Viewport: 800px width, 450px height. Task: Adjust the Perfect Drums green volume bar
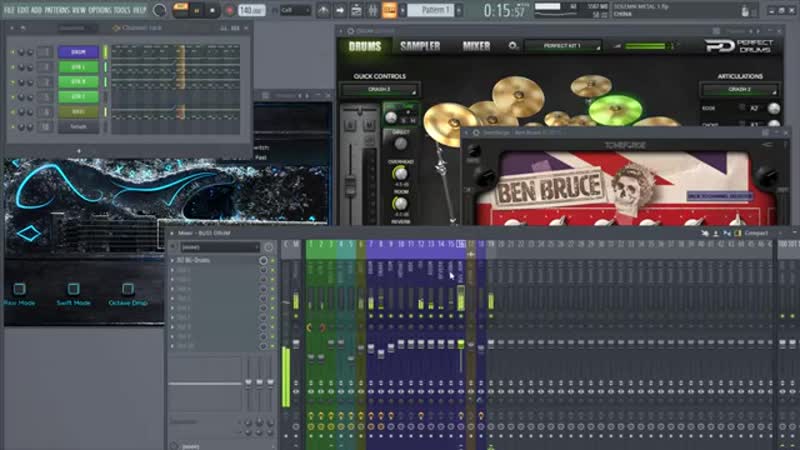coord(647,46)
